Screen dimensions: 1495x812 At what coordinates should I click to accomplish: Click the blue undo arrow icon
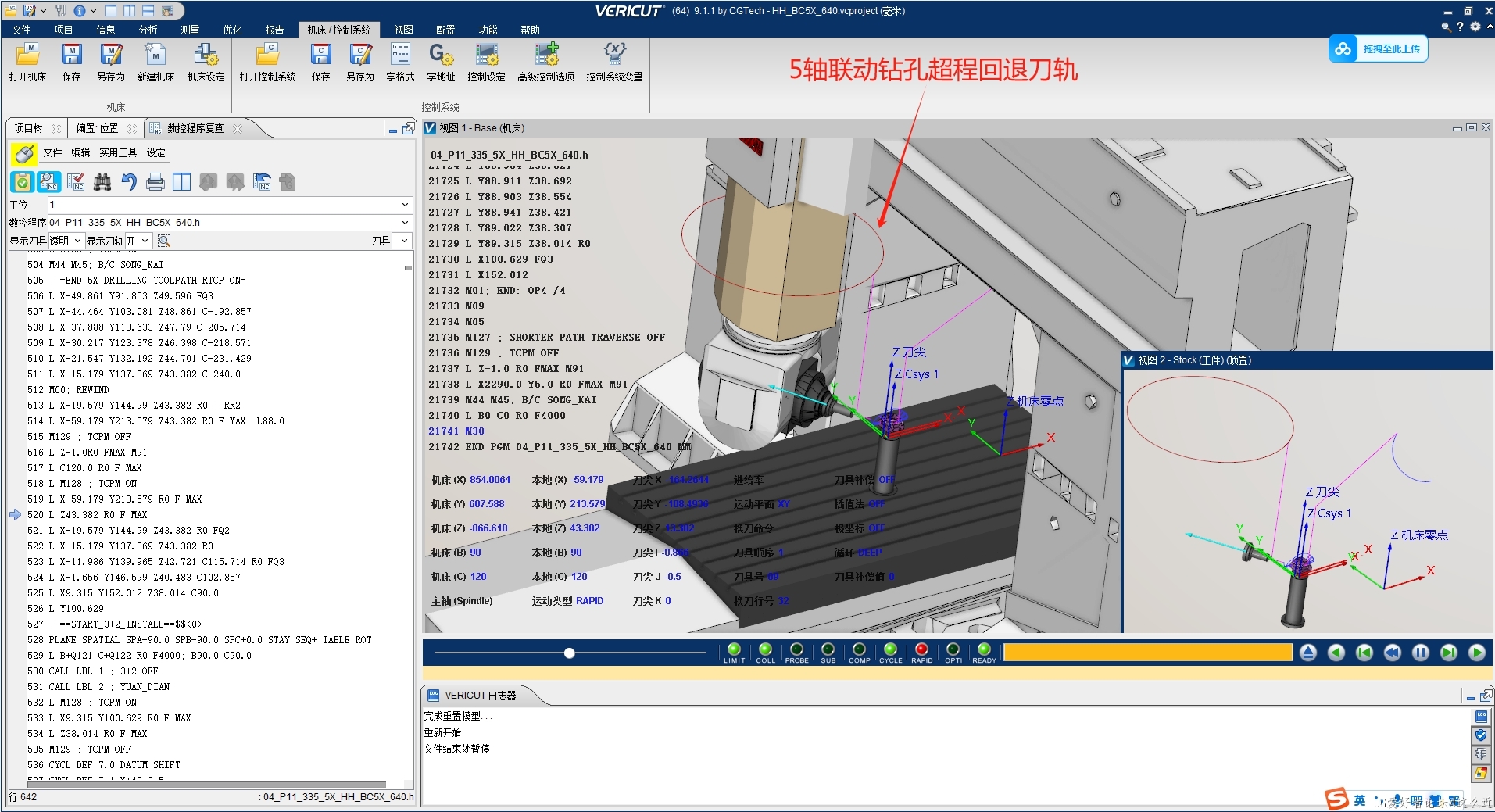pyautogui.click(x=129, y=182)
